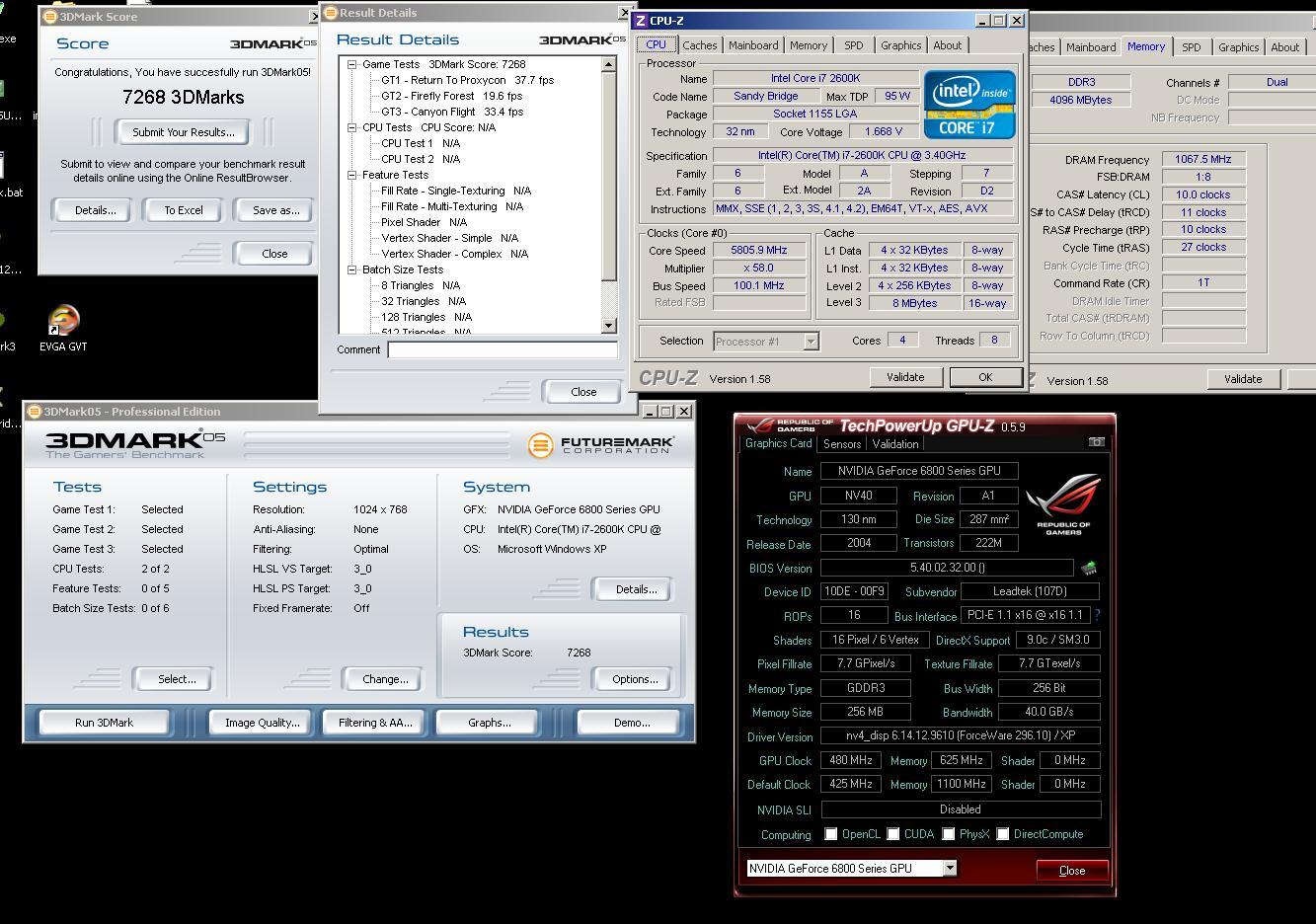The image size is (1316, 924).
Task: Click the GPU-Z screenshot camera icon
Action: coord(1096,442)
